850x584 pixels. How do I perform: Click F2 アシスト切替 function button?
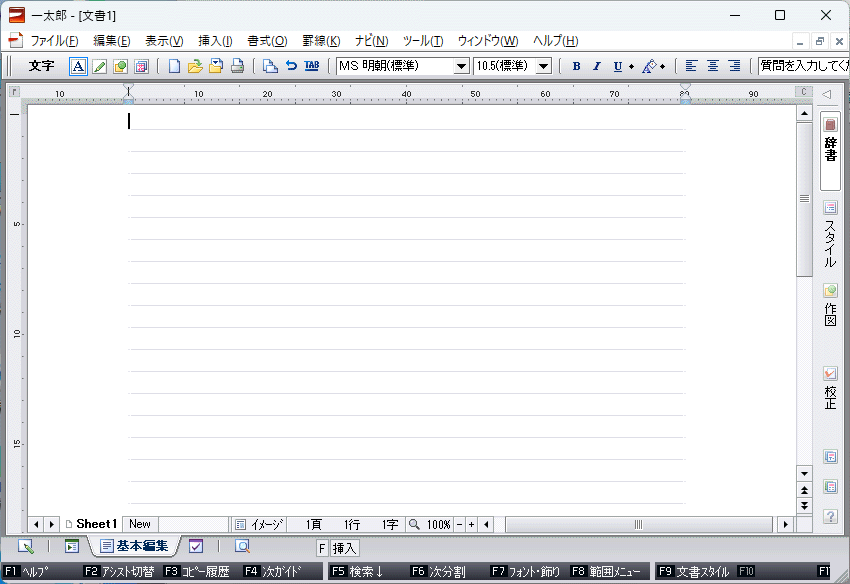(119, 571)
